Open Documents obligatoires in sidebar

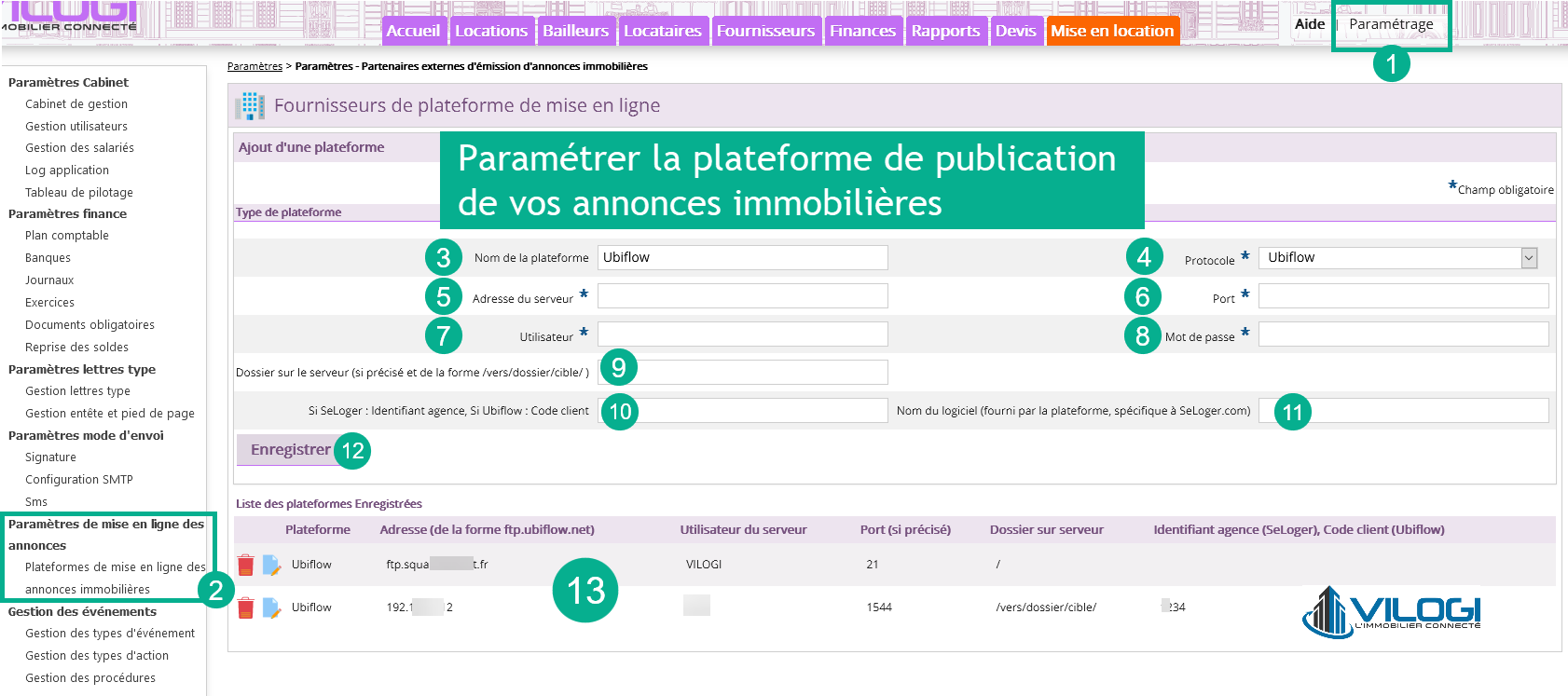coord(89,325)
